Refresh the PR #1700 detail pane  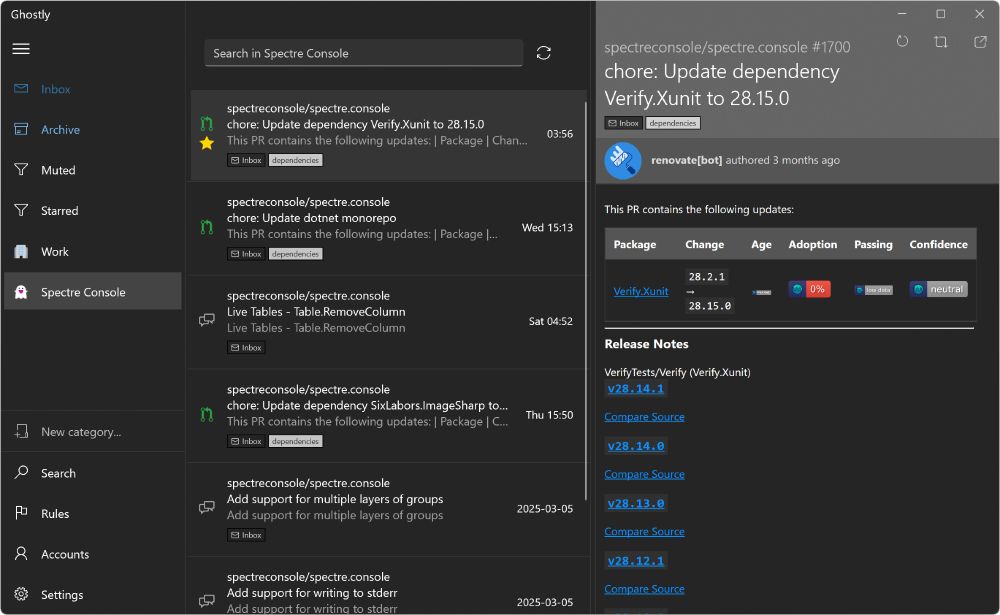[x=903, y=40]
